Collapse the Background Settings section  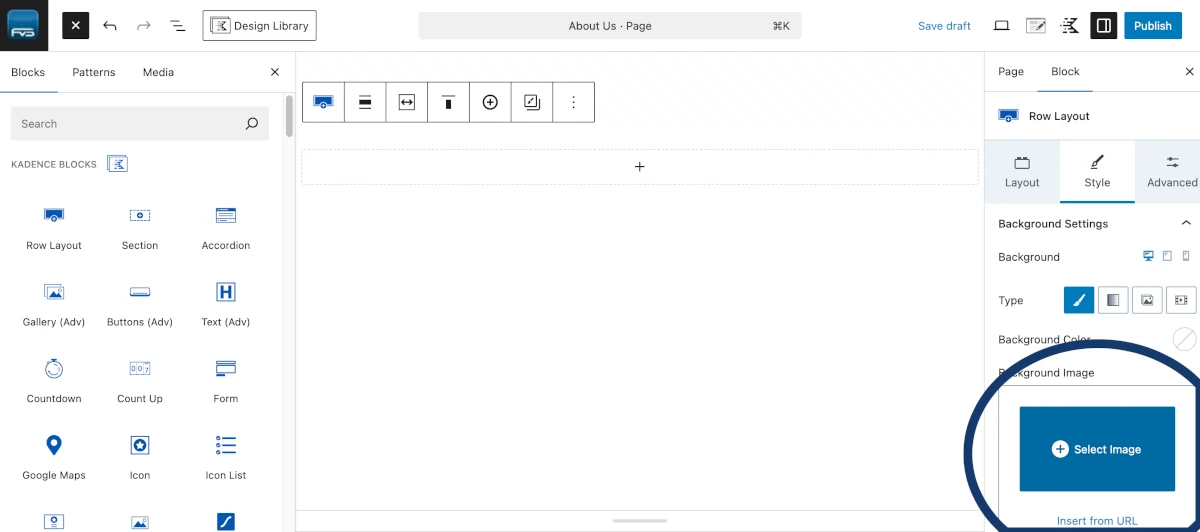coord(1186,223)
